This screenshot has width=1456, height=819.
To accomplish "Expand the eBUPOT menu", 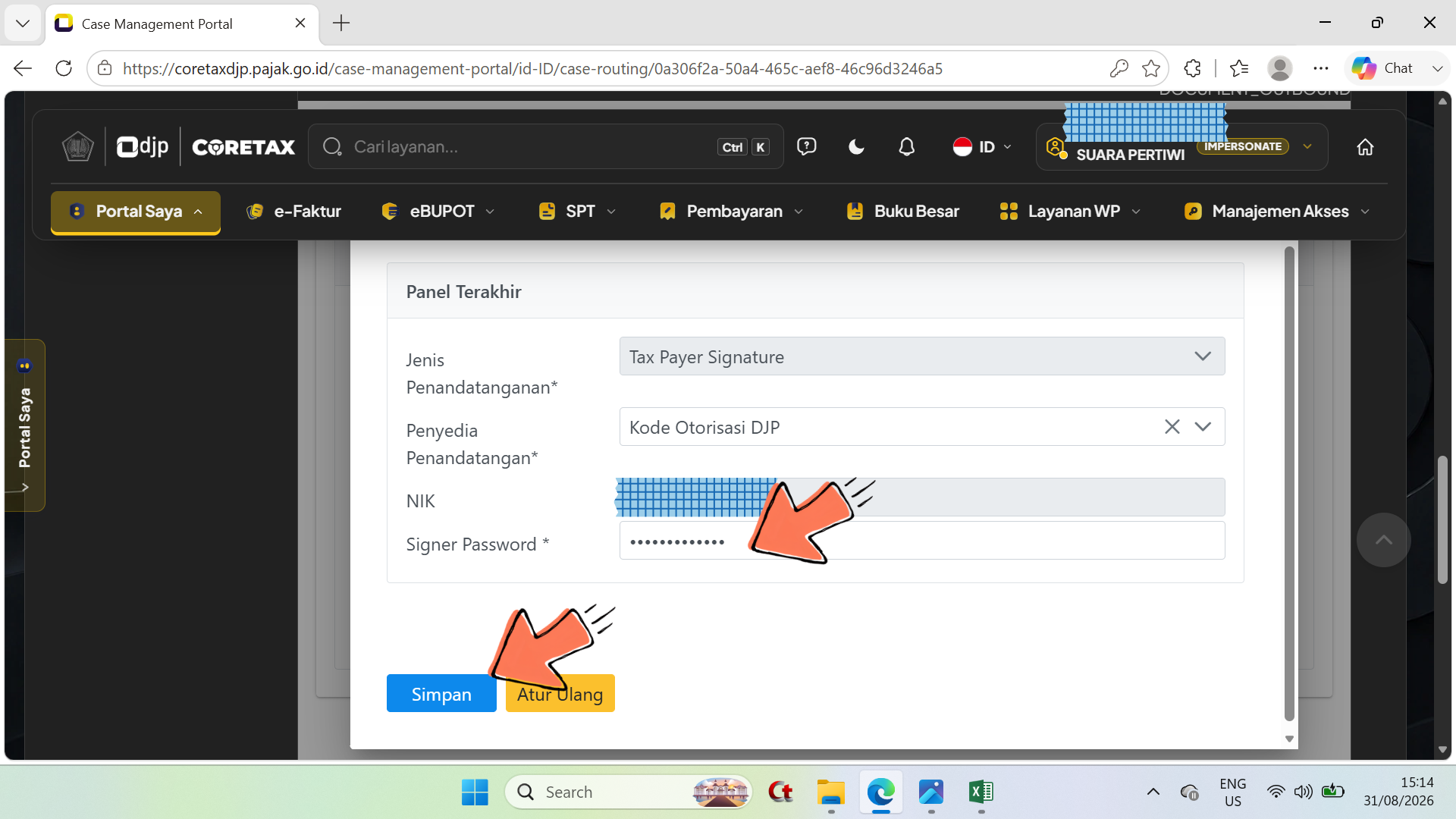I will [438, 212].
